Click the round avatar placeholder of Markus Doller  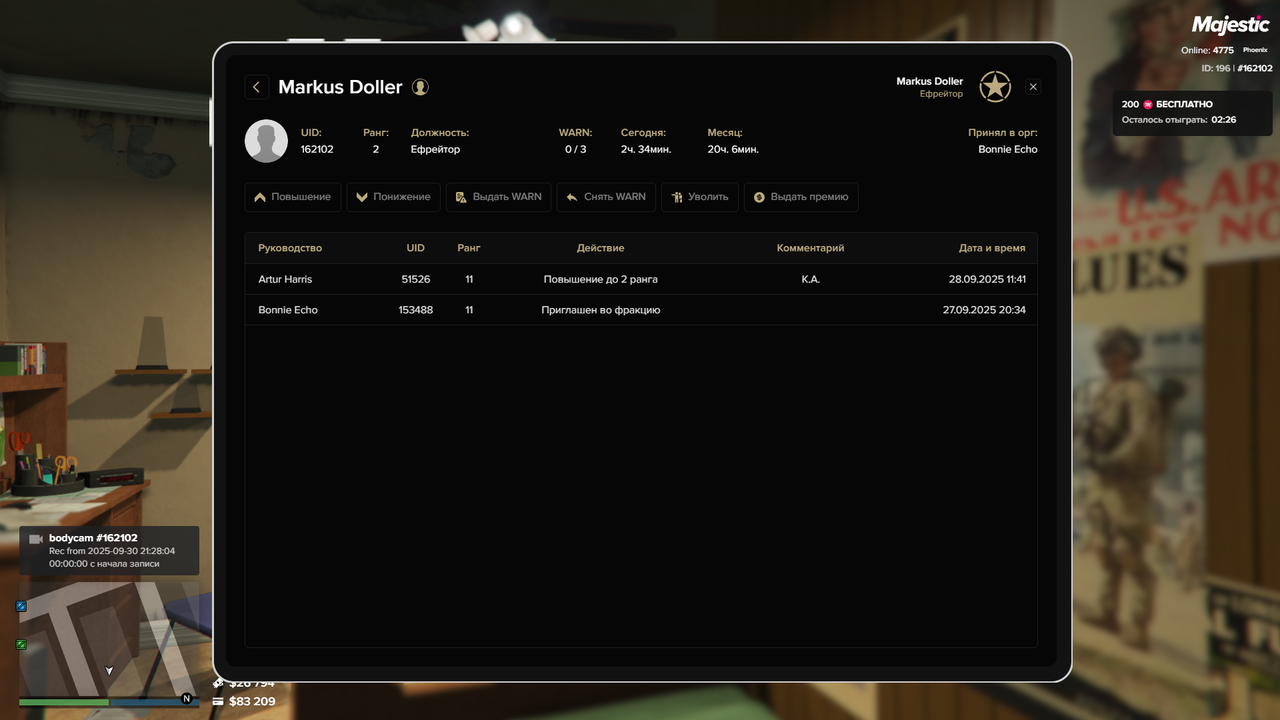coord(266,140)
